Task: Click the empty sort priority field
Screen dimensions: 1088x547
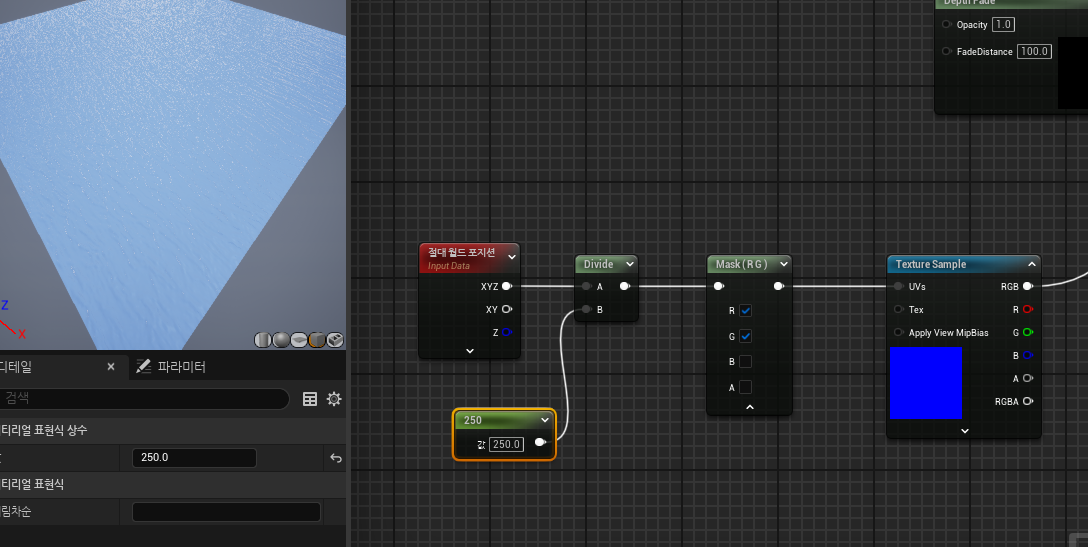Action: (x=226, y=512)
